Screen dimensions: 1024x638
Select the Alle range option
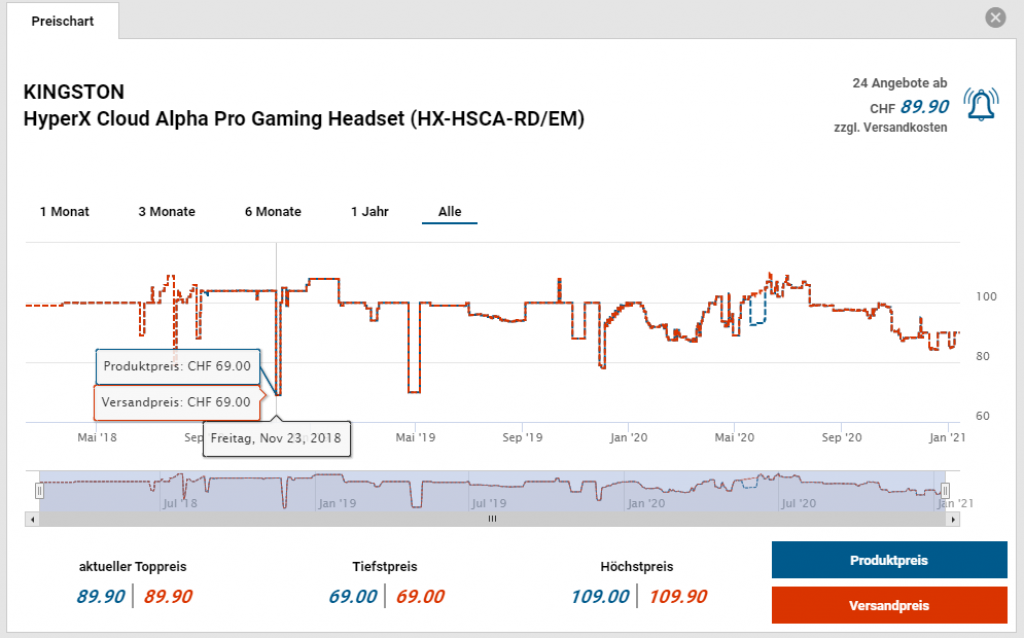point(450,211)
